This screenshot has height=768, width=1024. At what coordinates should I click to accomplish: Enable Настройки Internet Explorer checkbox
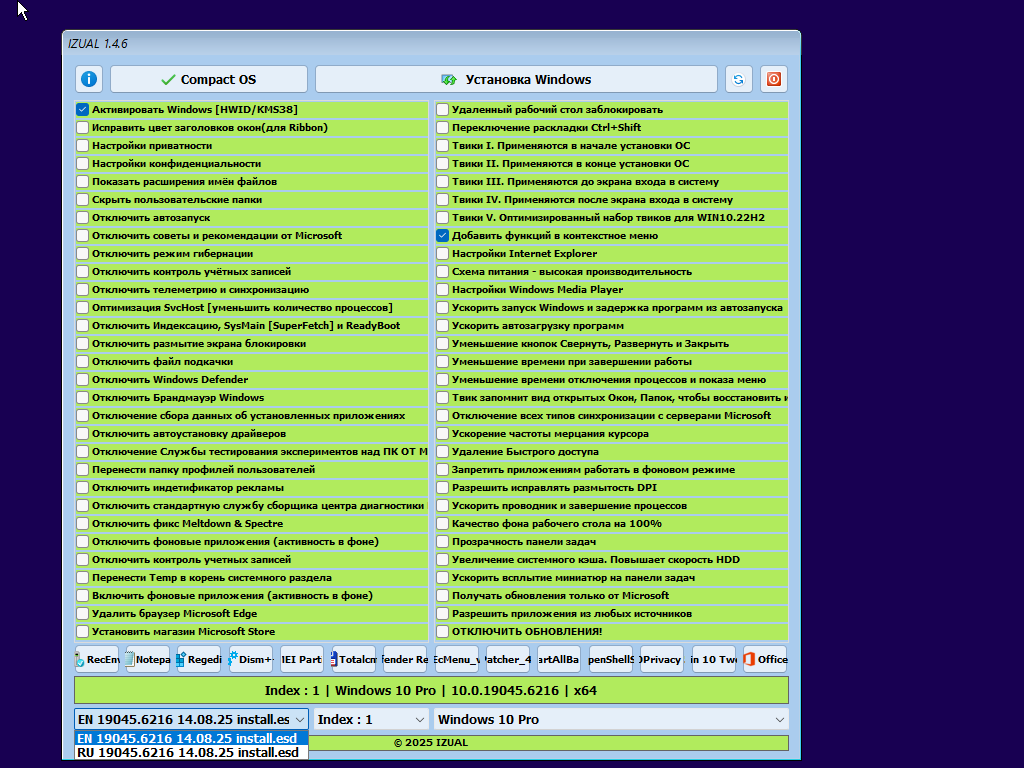[443, 253]
